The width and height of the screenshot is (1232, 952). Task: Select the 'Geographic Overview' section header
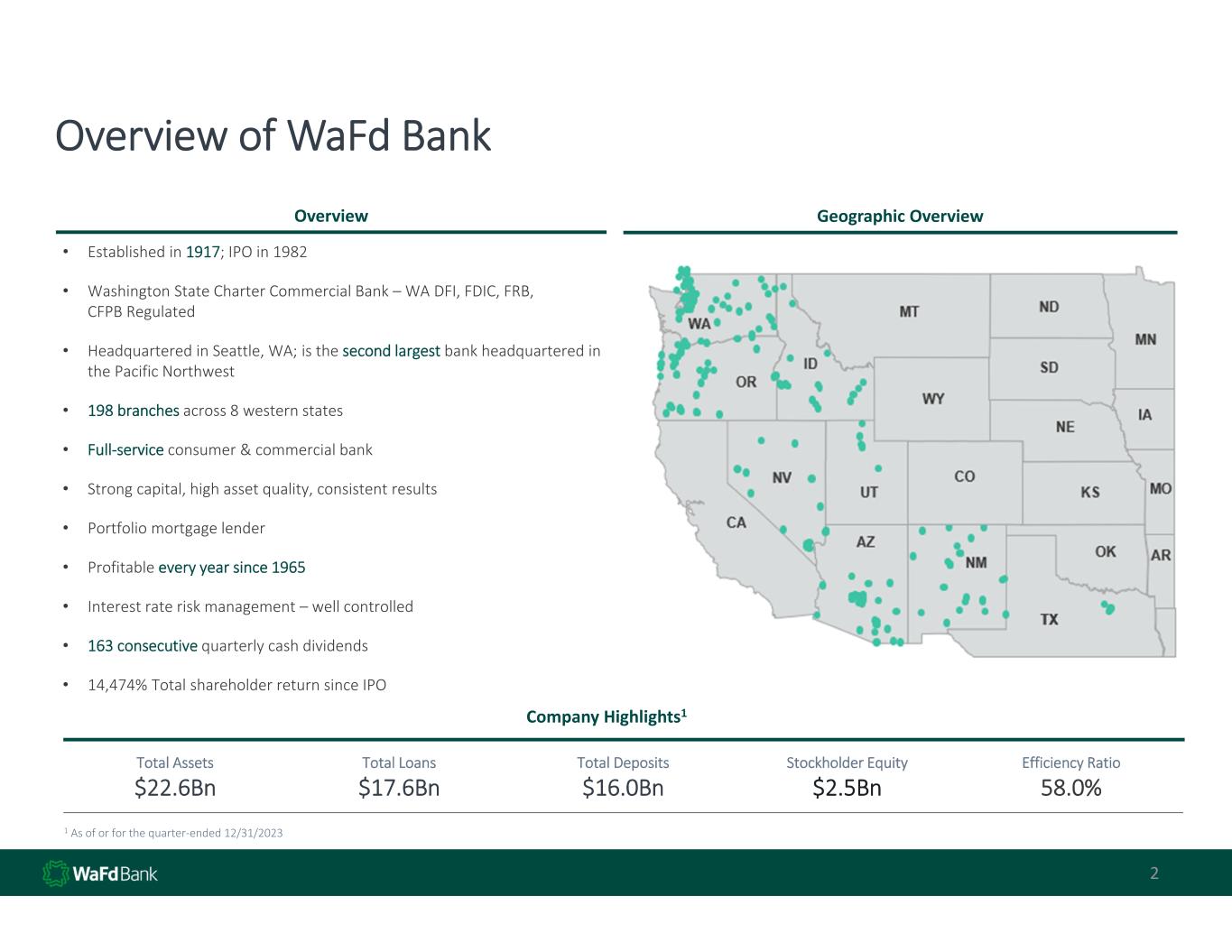click(899, 216)
